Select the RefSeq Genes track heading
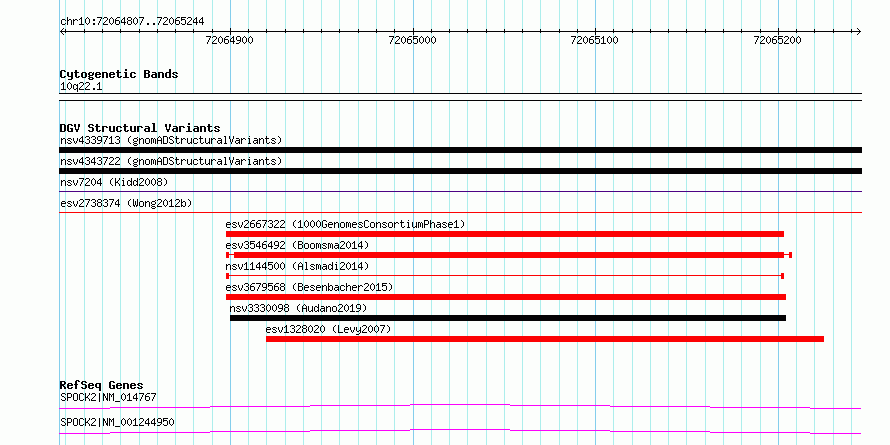This screenshot has height=445, width=890. (x=102, y=385)
